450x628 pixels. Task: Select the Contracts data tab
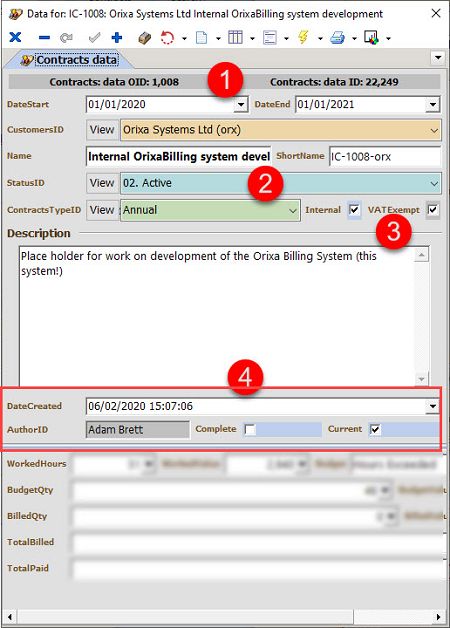[70, 60]
